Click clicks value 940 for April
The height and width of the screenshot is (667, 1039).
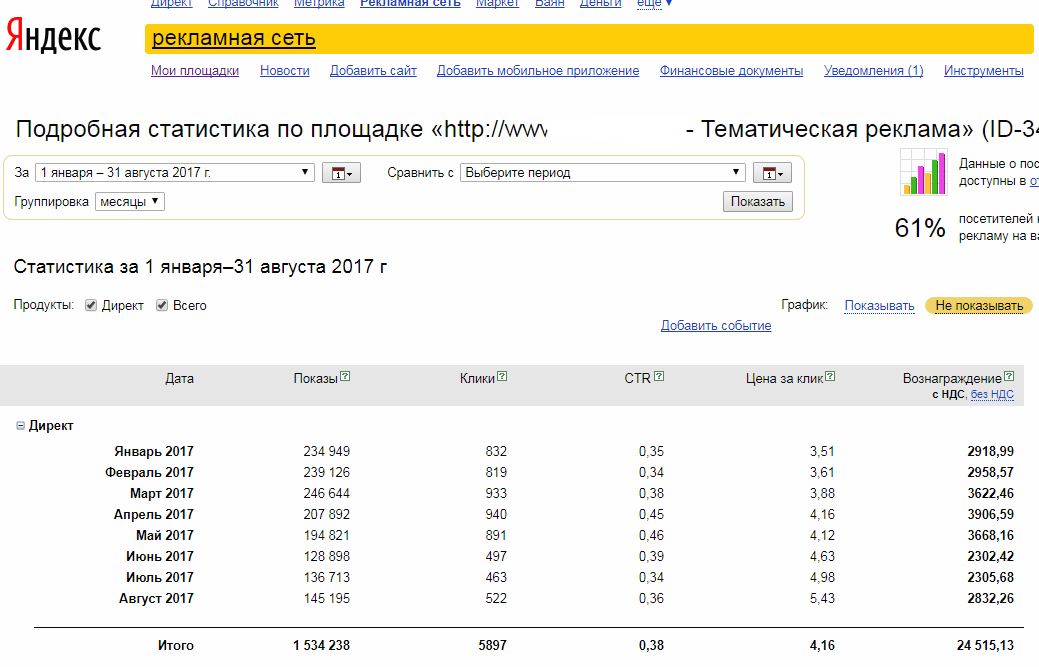[496, 515]
